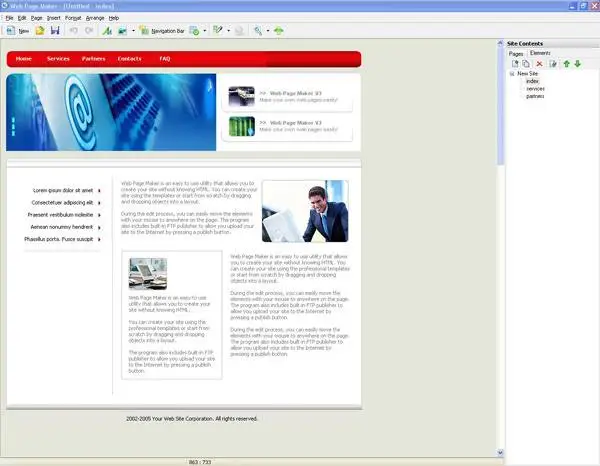The image size is (600, 466).
Task: Click the vertical scrollbar down arrow
Action: 500,453
